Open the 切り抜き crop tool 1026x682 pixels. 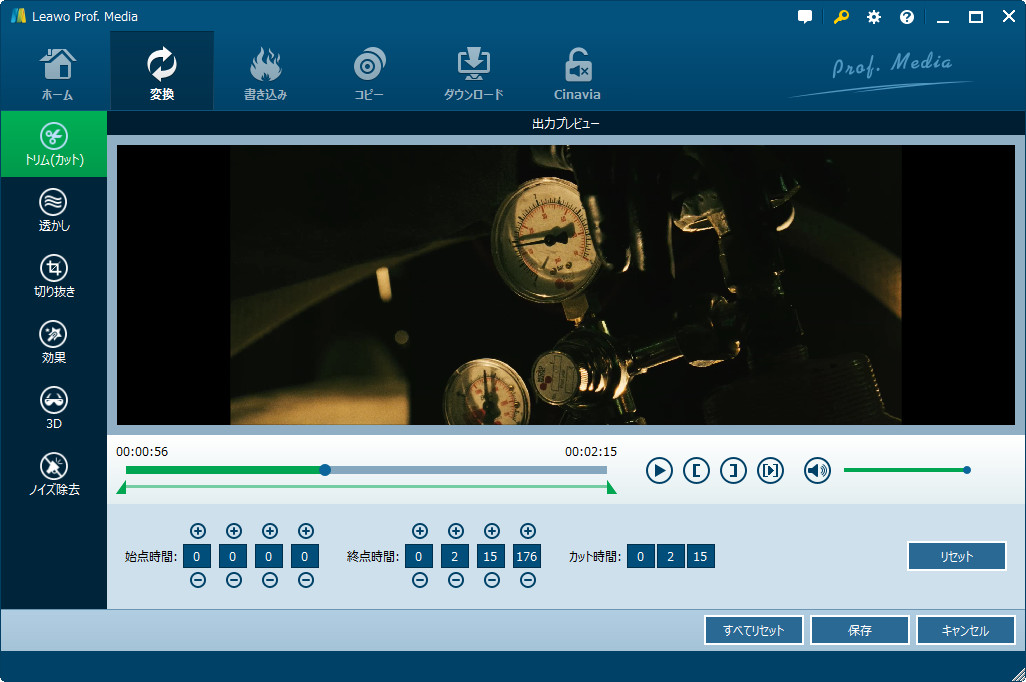pos(54,277)
